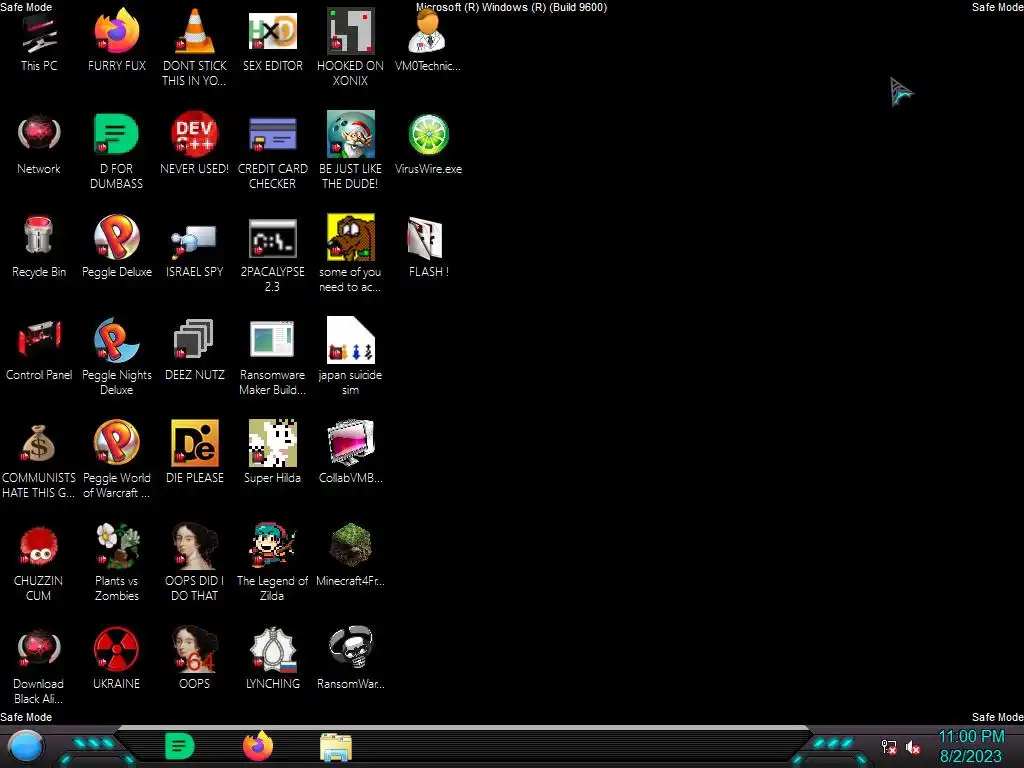Image resolution: width=1024 pixels, height=768 pixels.
Task: Open the UKRAINE radiation icon
Action: [x=116, y=649]
